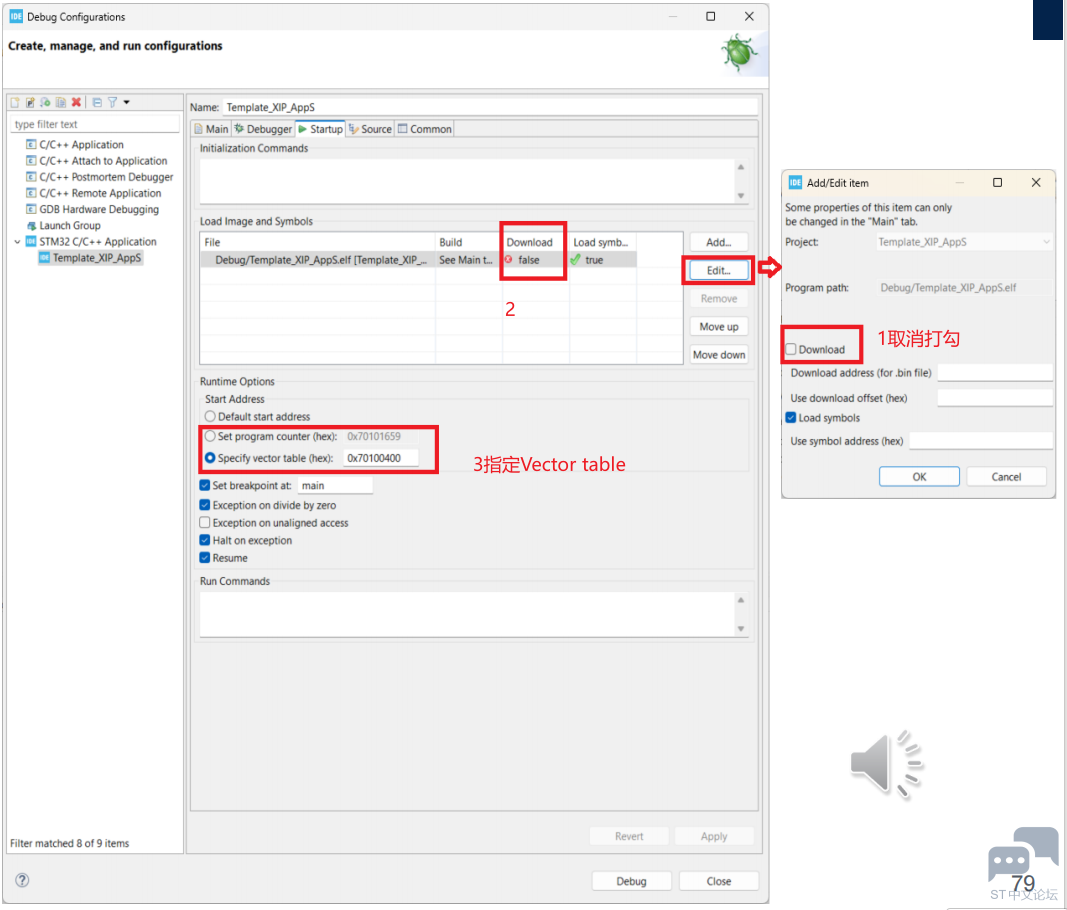Image resolution: width=1067 pixels, height=910 pixels.
Task: Switch to the Common tab
Action: (x=425, y=129)
